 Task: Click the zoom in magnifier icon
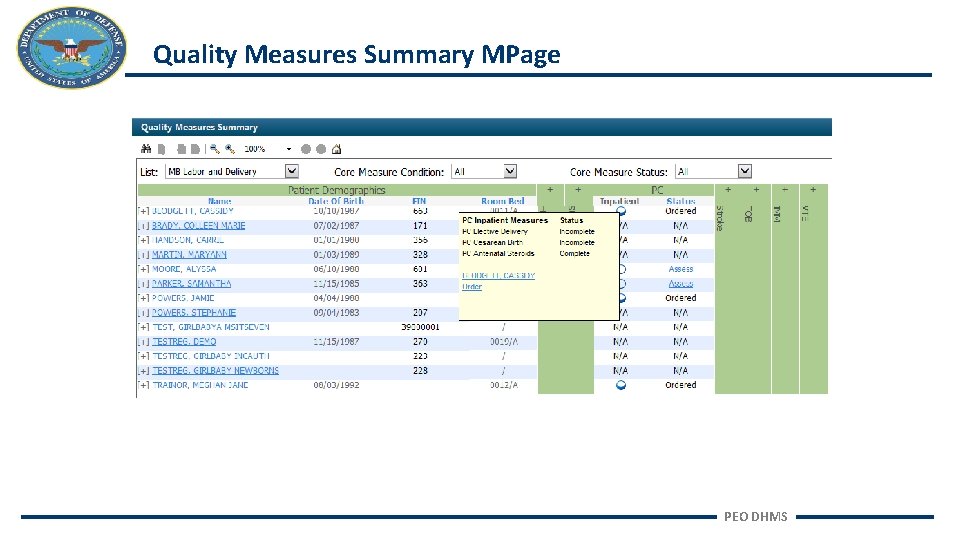[x=230, y=149]
